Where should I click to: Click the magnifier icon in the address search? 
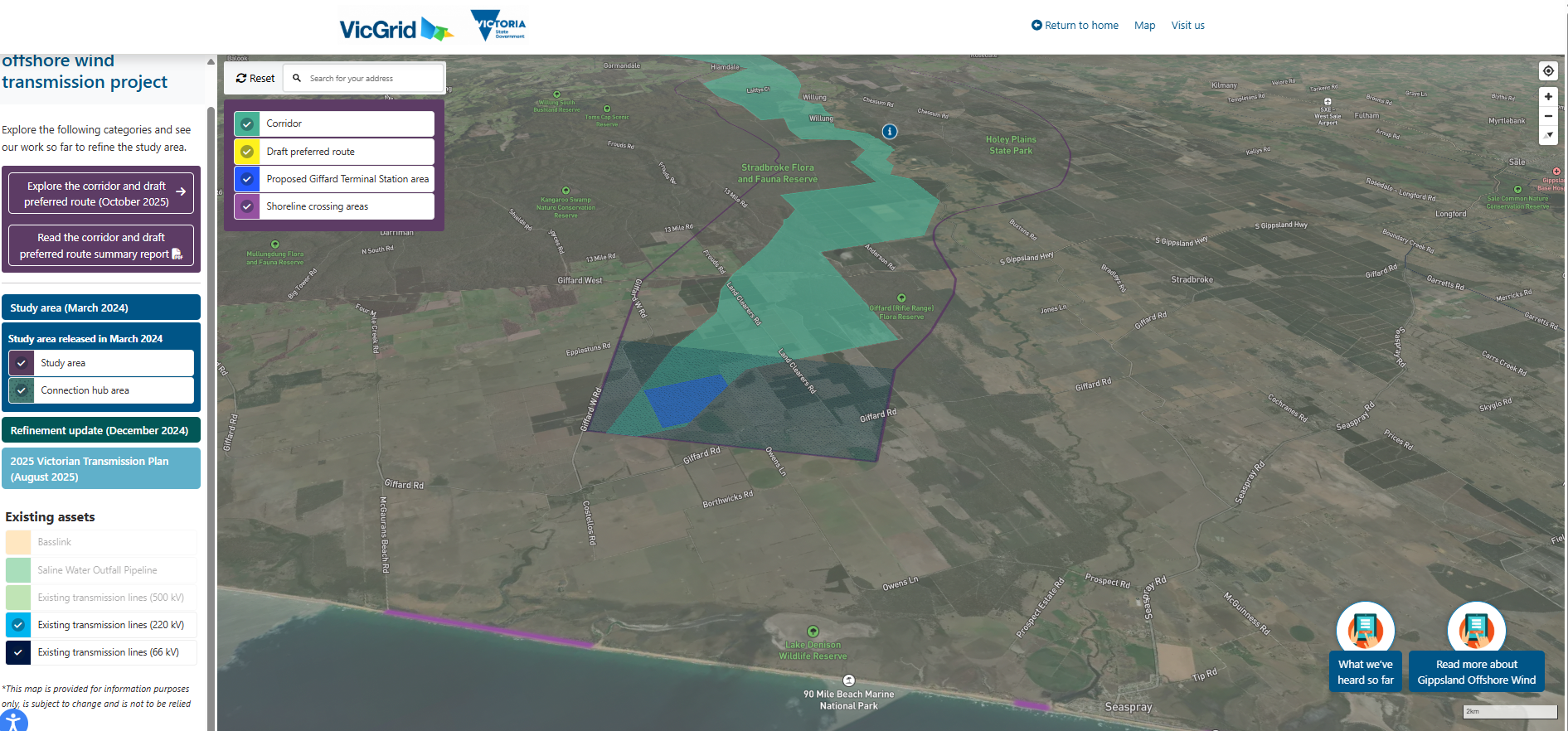(297, 78)
